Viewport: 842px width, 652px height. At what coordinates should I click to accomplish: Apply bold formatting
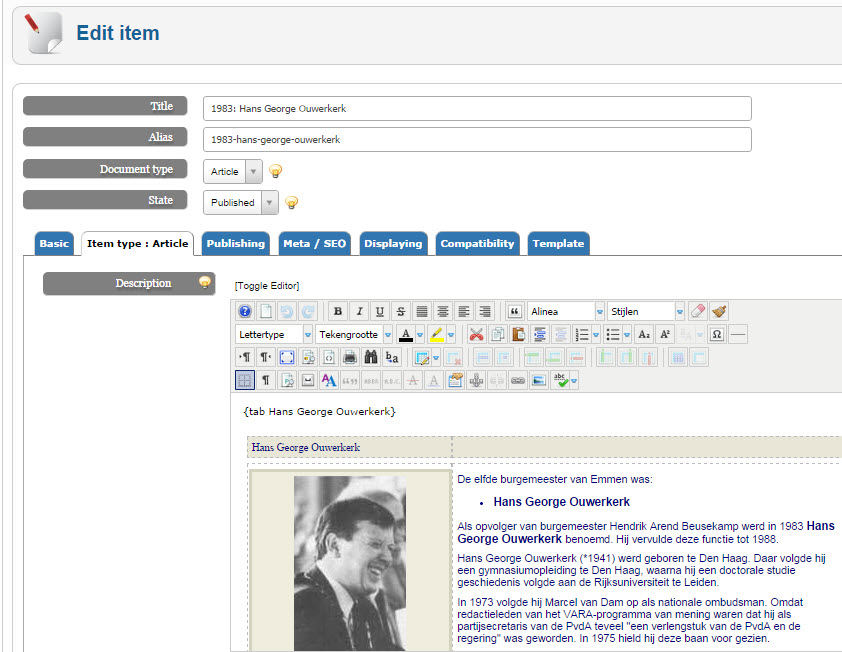coord(338,311)
